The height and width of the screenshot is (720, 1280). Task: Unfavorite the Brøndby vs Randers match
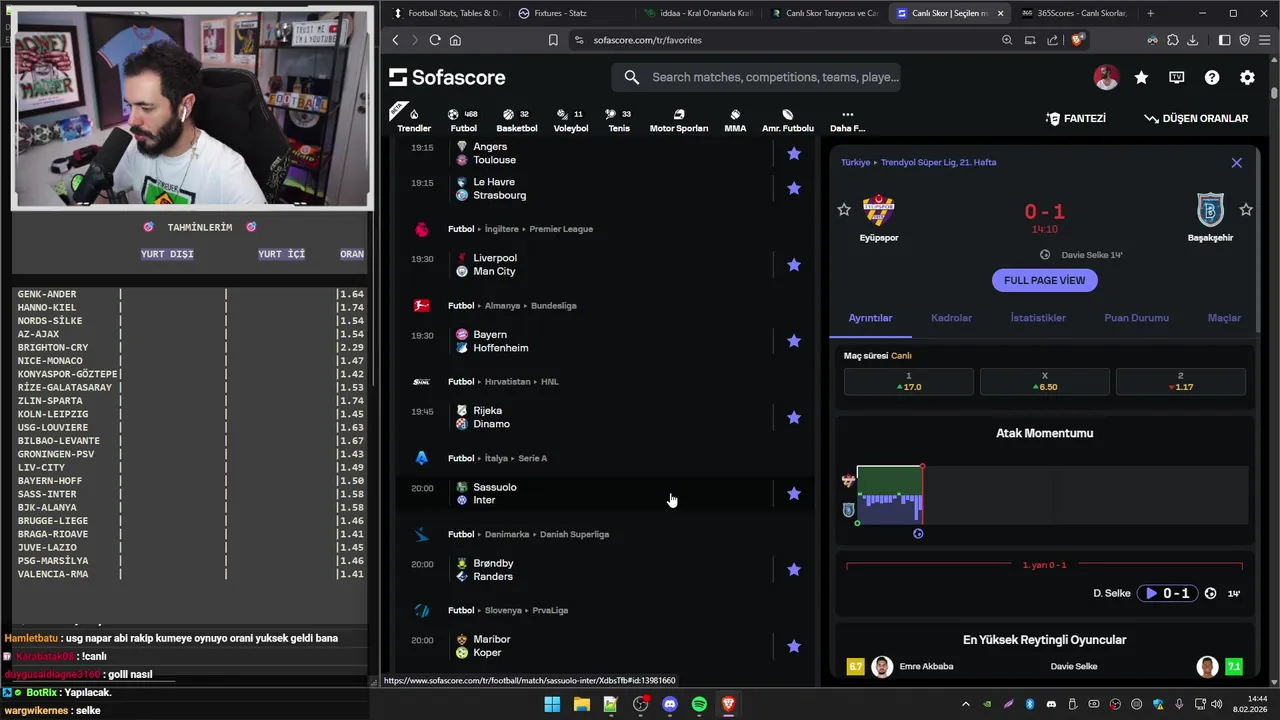(x=794, y=569)
